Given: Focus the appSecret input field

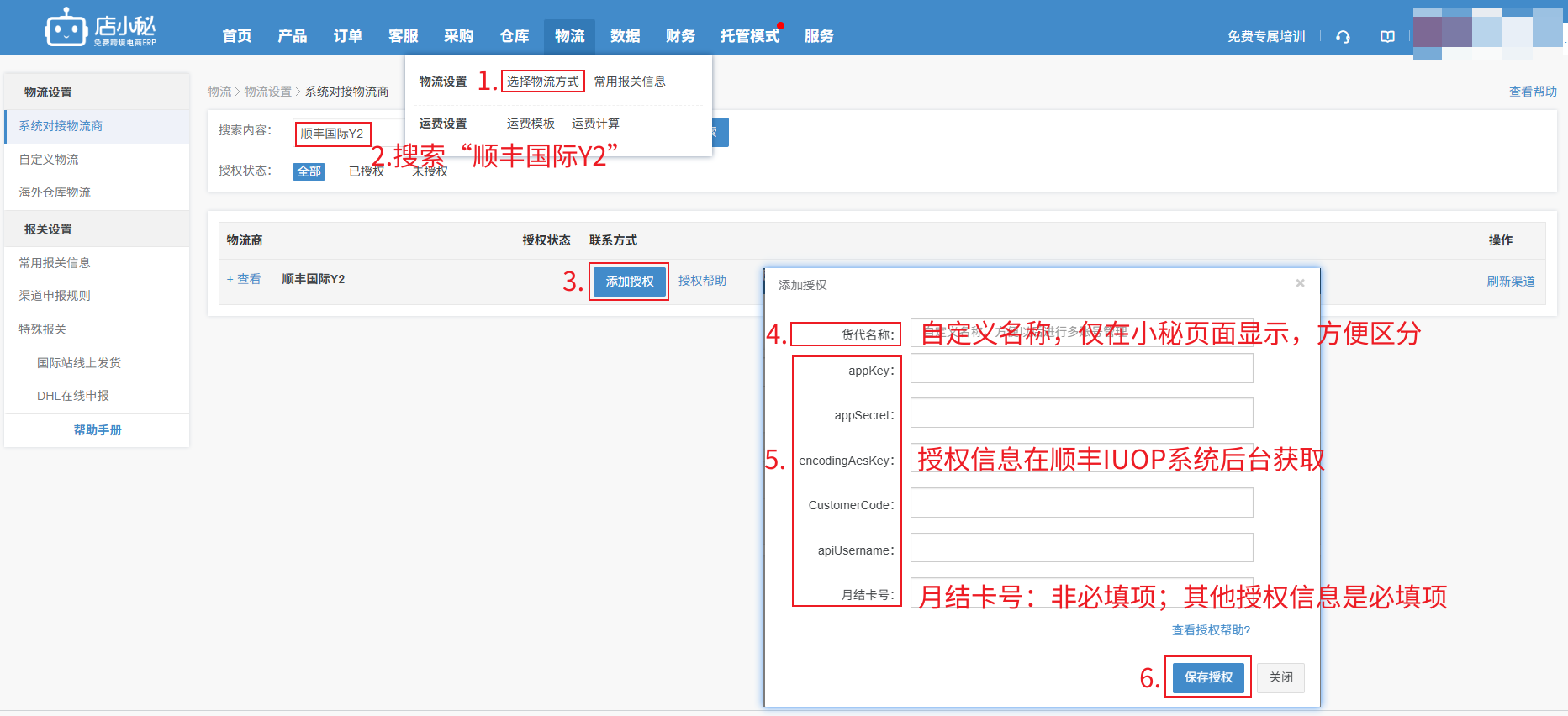Looking at the screenshot, I should coord(1081,413).
